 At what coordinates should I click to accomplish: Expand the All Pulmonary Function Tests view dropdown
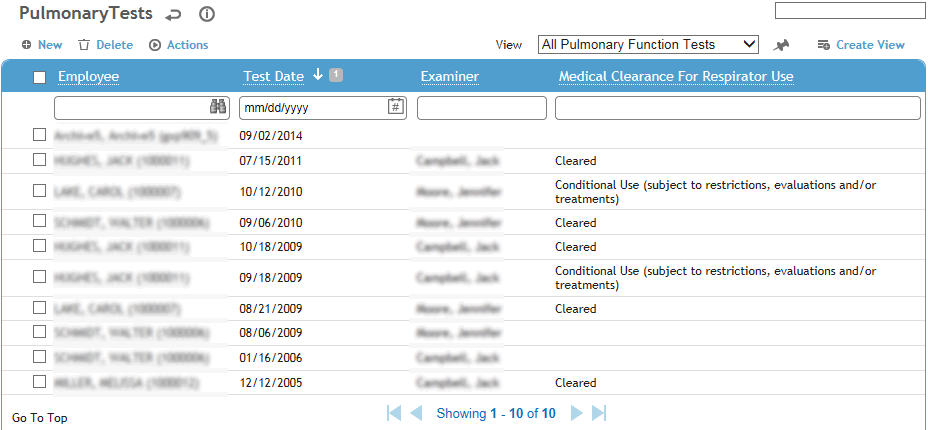(648, 44)
